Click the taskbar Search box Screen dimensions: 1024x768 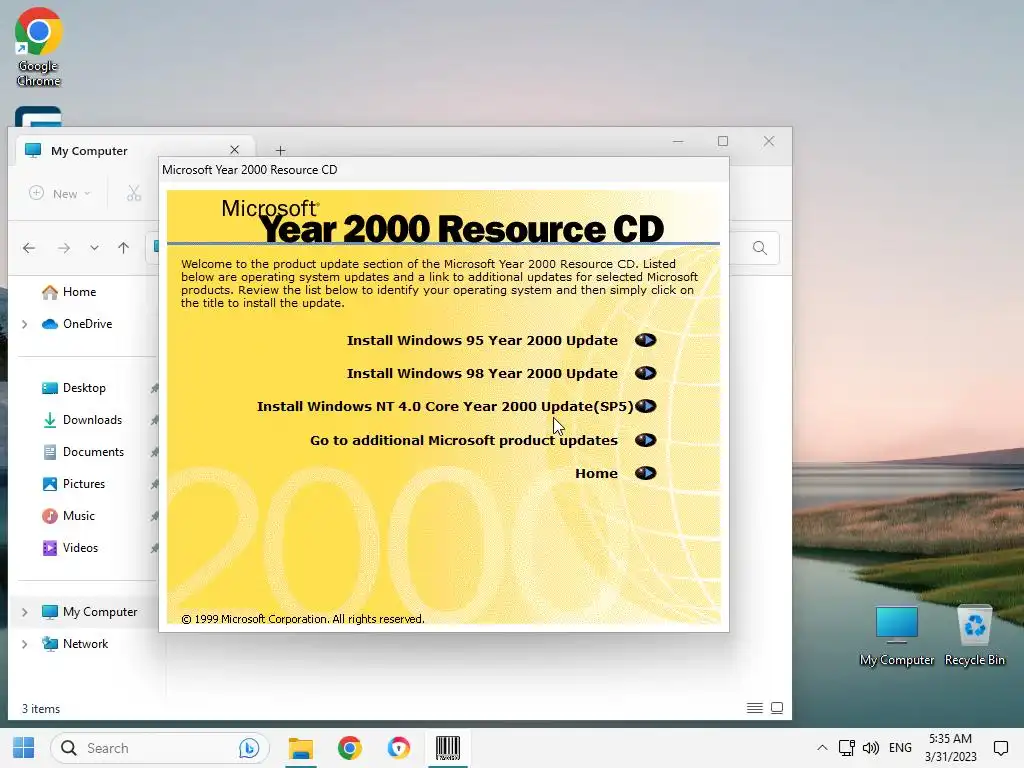tap(159, 748)
